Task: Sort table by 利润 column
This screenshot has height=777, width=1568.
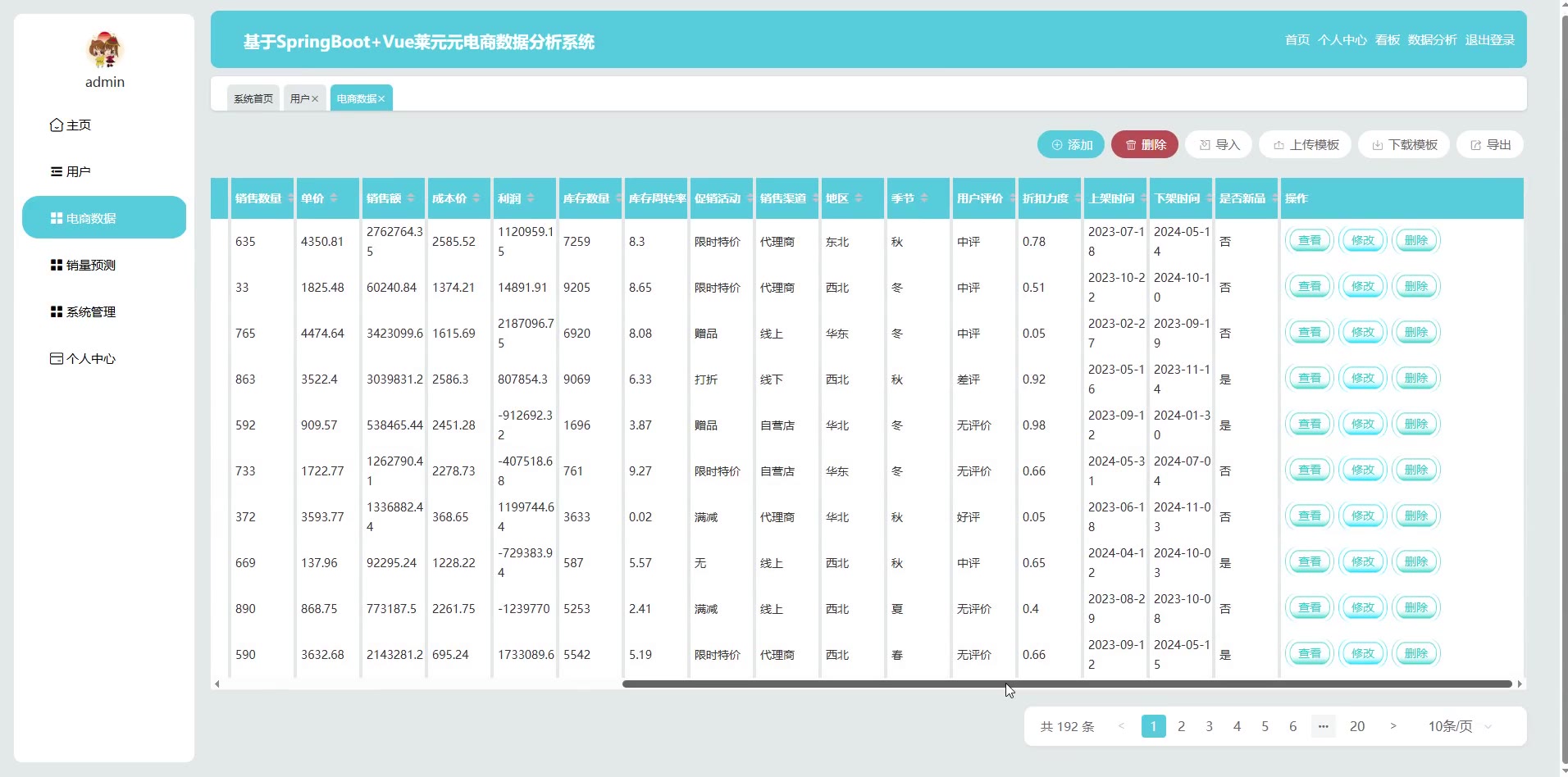Action: (531, 198)
